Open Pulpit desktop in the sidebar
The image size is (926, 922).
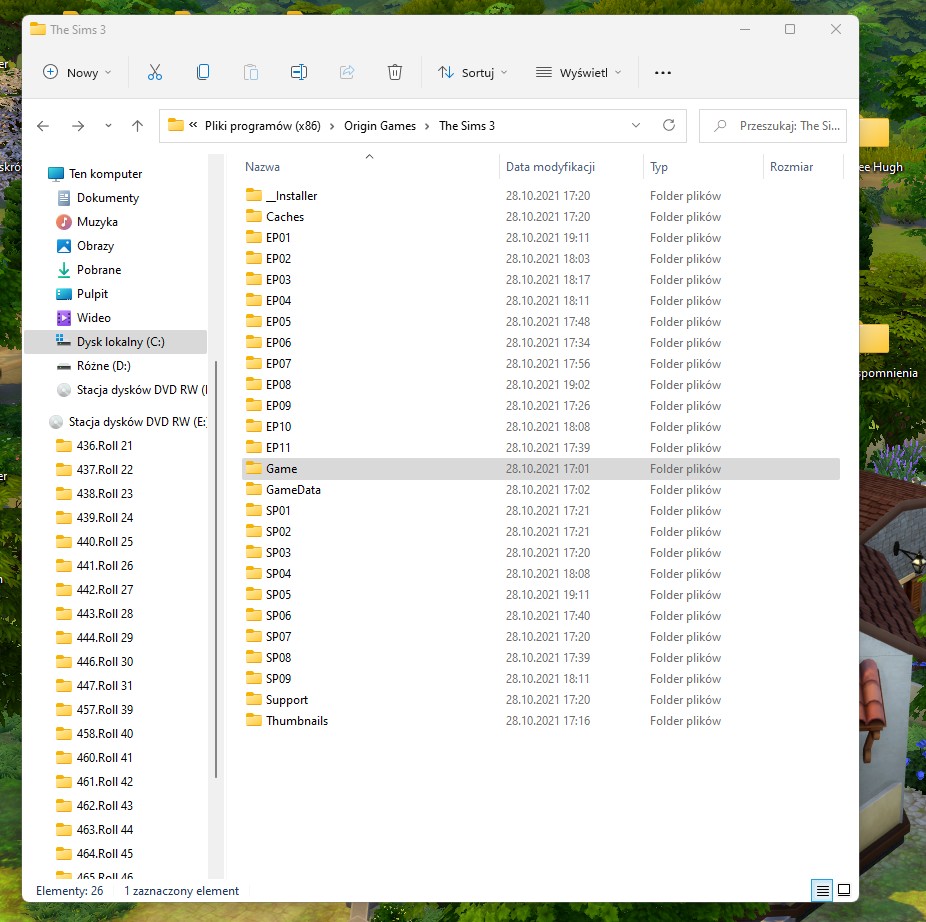83,294
